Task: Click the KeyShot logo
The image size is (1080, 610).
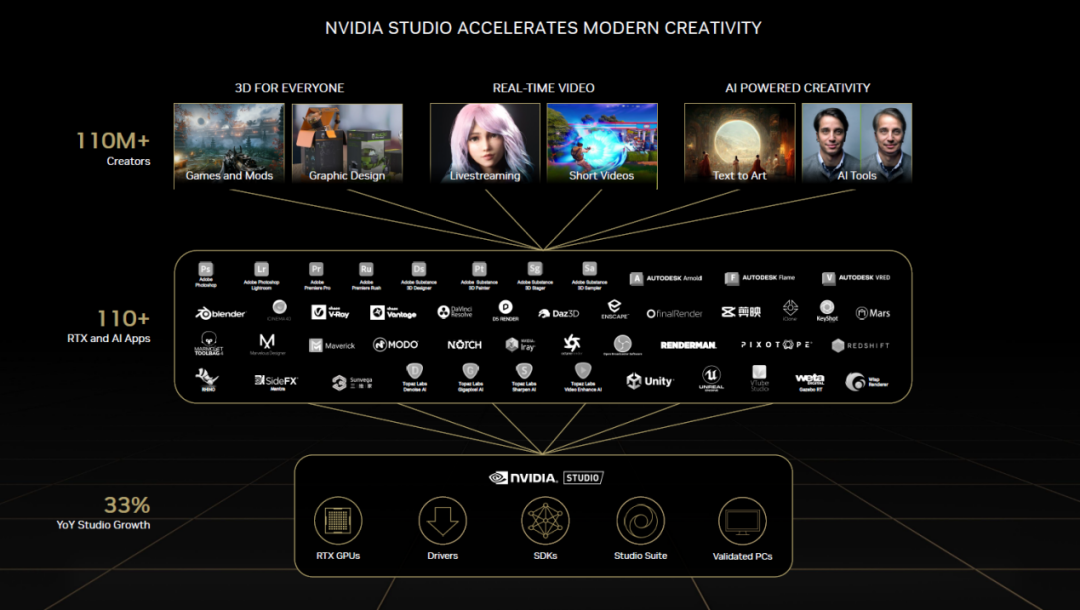Action: [827, 311]
